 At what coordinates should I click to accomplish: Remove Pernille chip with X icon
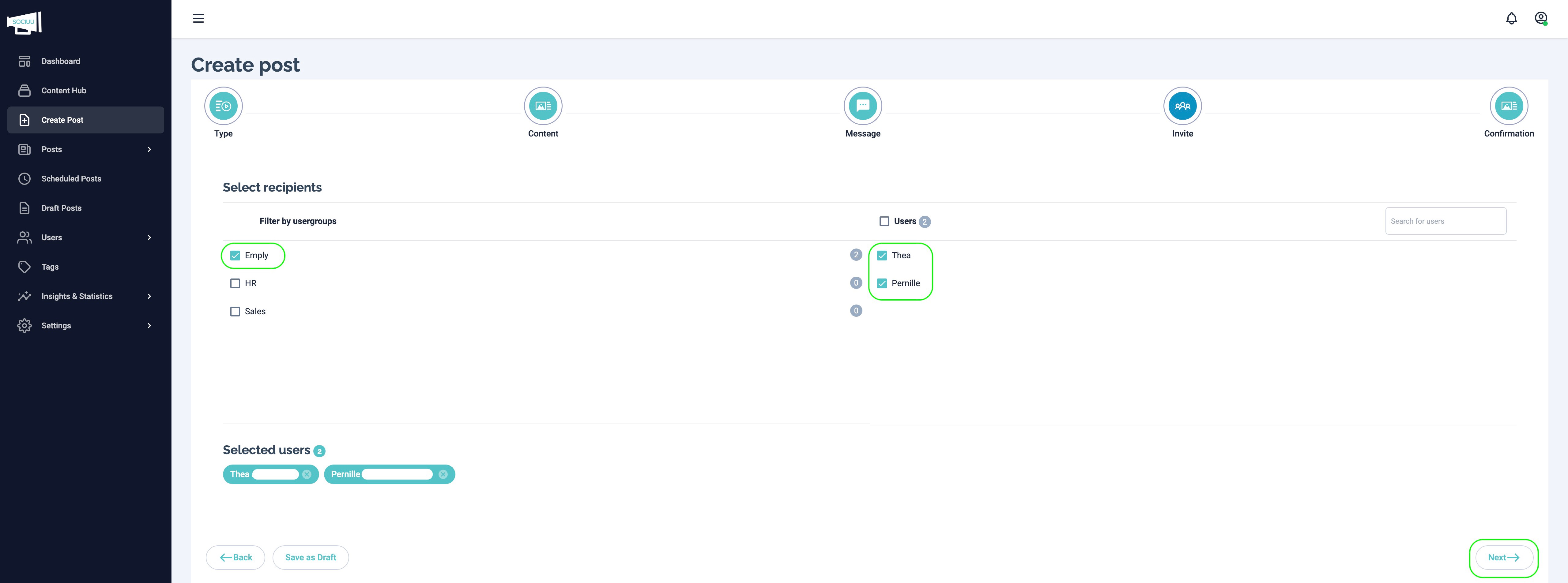[443, 474]
